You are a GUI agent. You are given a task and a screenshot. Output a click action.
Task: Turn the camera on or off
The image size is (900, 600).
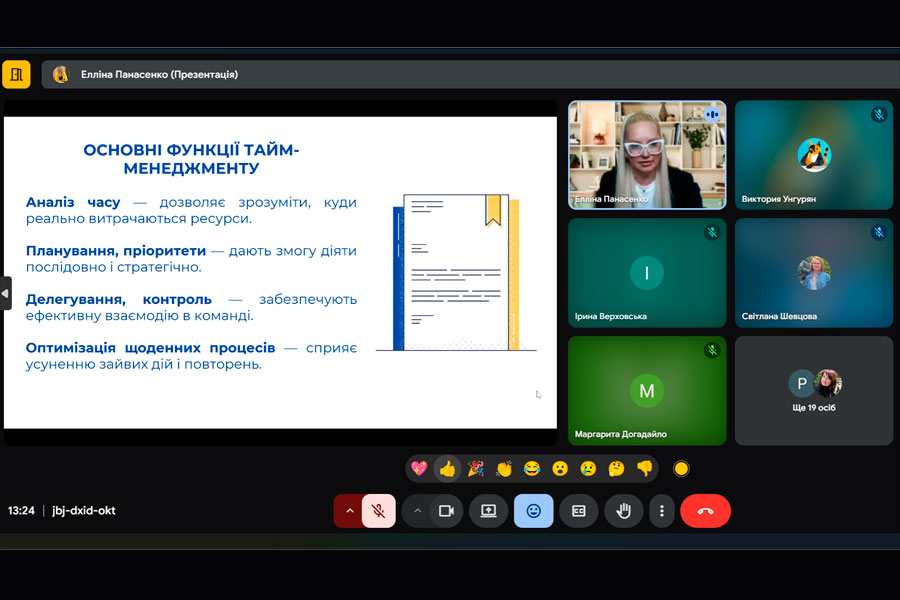coord(446,510)
